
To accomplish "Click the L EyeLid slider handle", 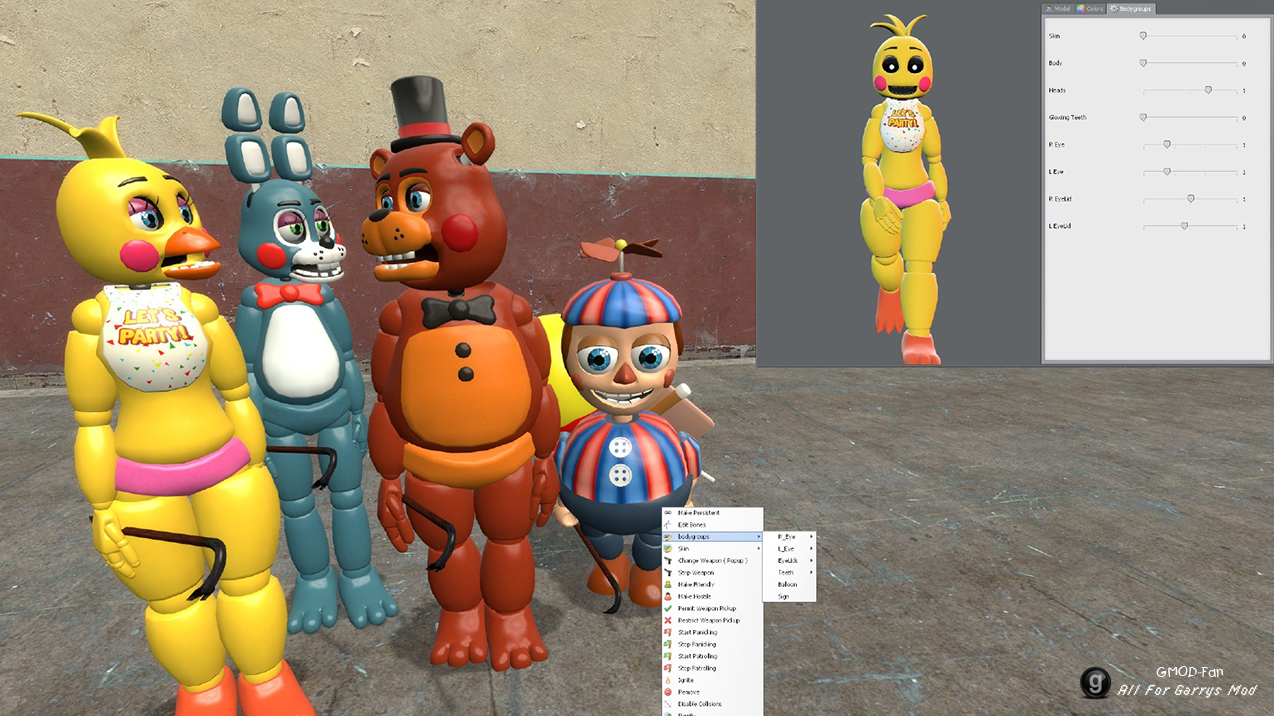I will pos(1185,226).
